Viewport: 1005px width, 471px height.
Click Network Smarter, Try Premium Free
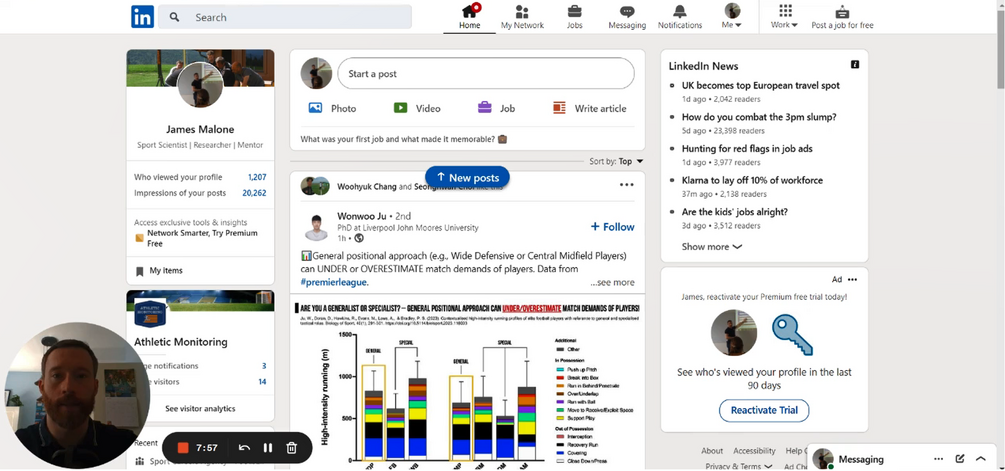tap(202, 238)
